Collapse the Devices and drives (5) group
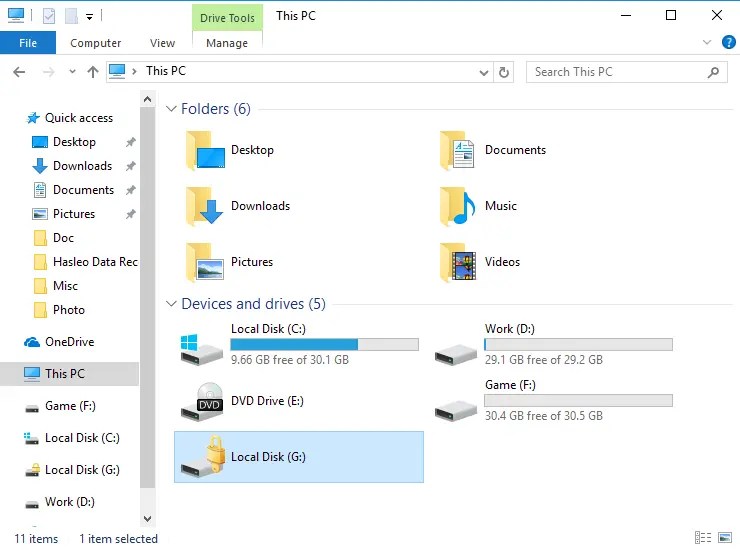 [171, 304]
